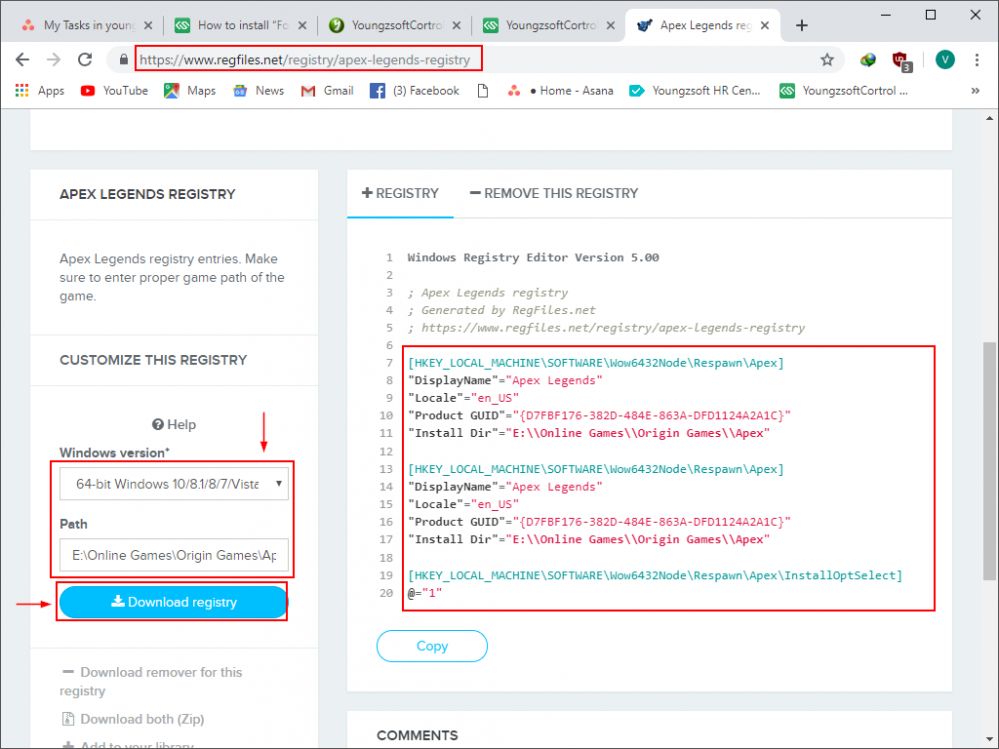Screen dimensions: 999x749
Task: Click the red shield extension icon
Action: tap(901, 61)
